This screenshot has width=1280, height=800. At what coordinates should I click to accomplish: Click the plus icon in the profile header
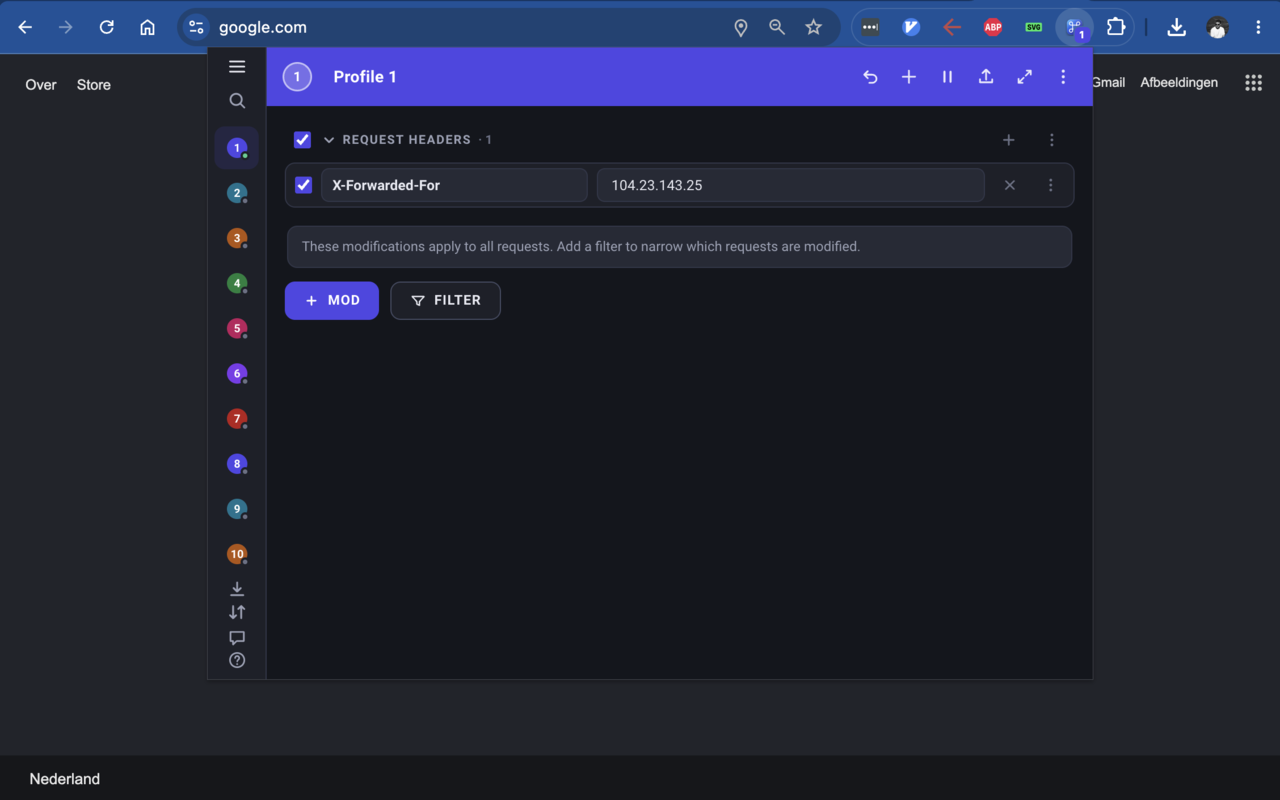point(909,77)
